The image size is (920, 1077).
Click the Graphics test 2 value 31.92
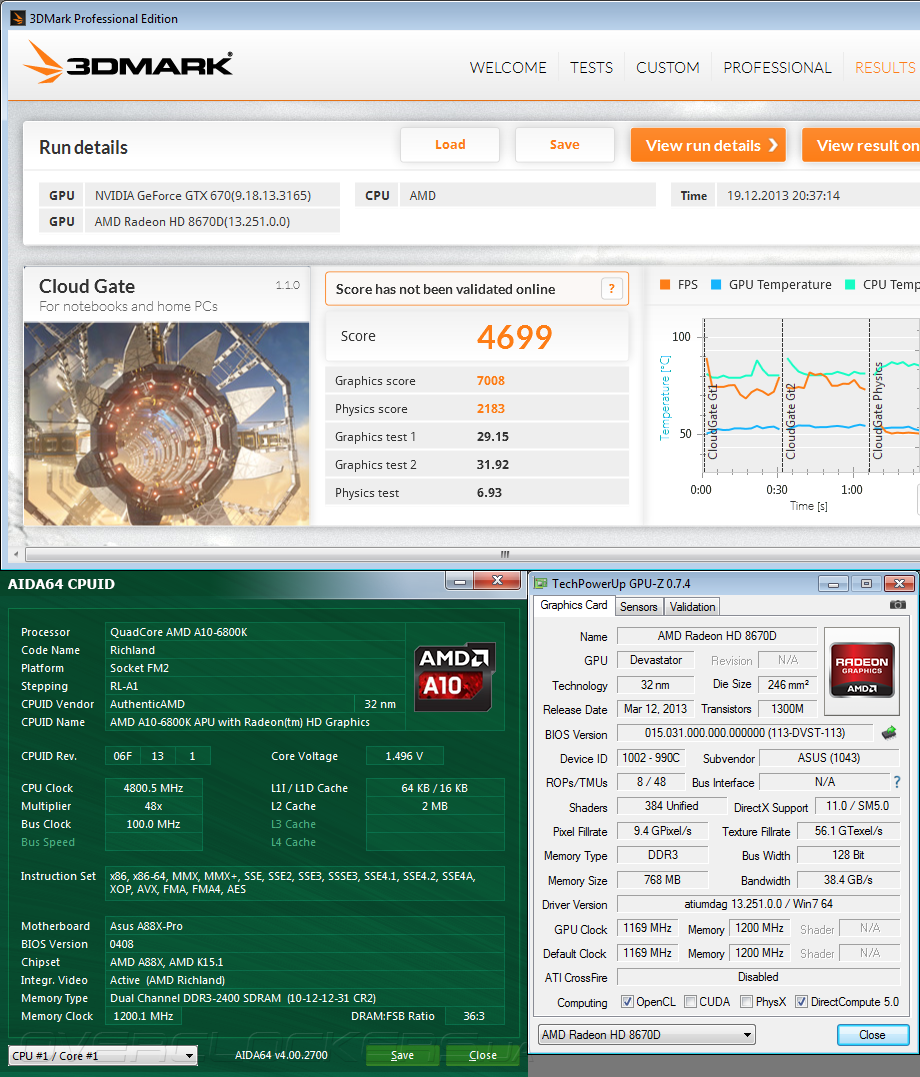(x=493, y=465)
